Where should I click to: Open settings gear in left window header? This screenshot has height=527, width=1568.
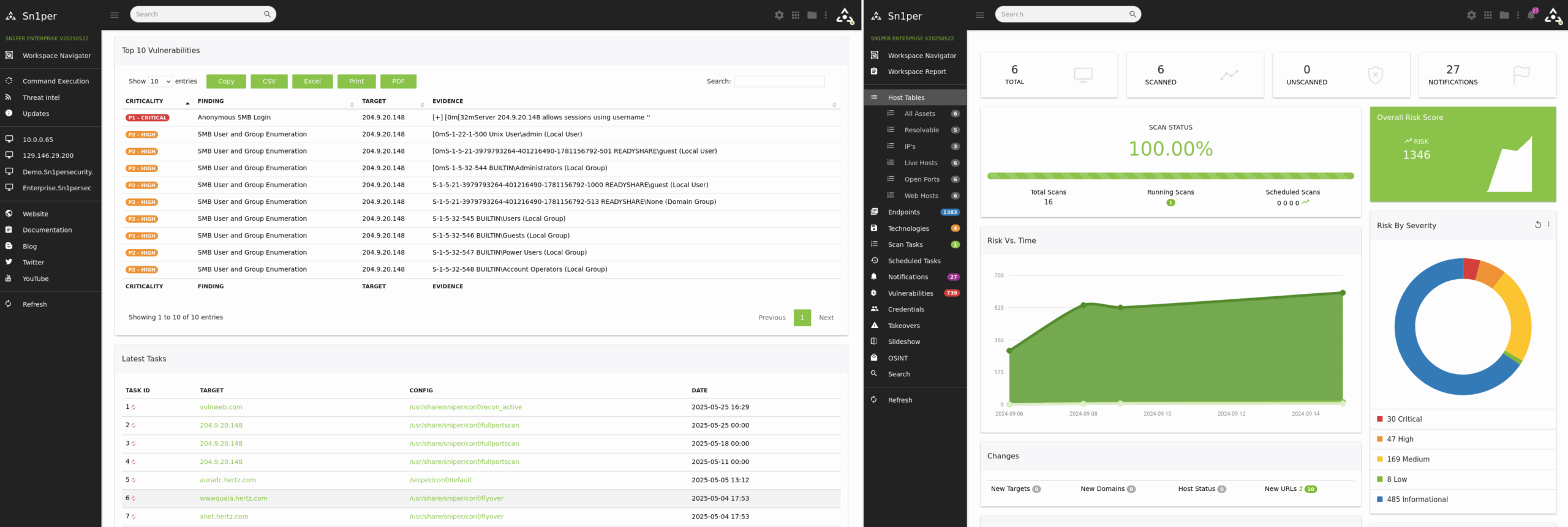(778, 15)
